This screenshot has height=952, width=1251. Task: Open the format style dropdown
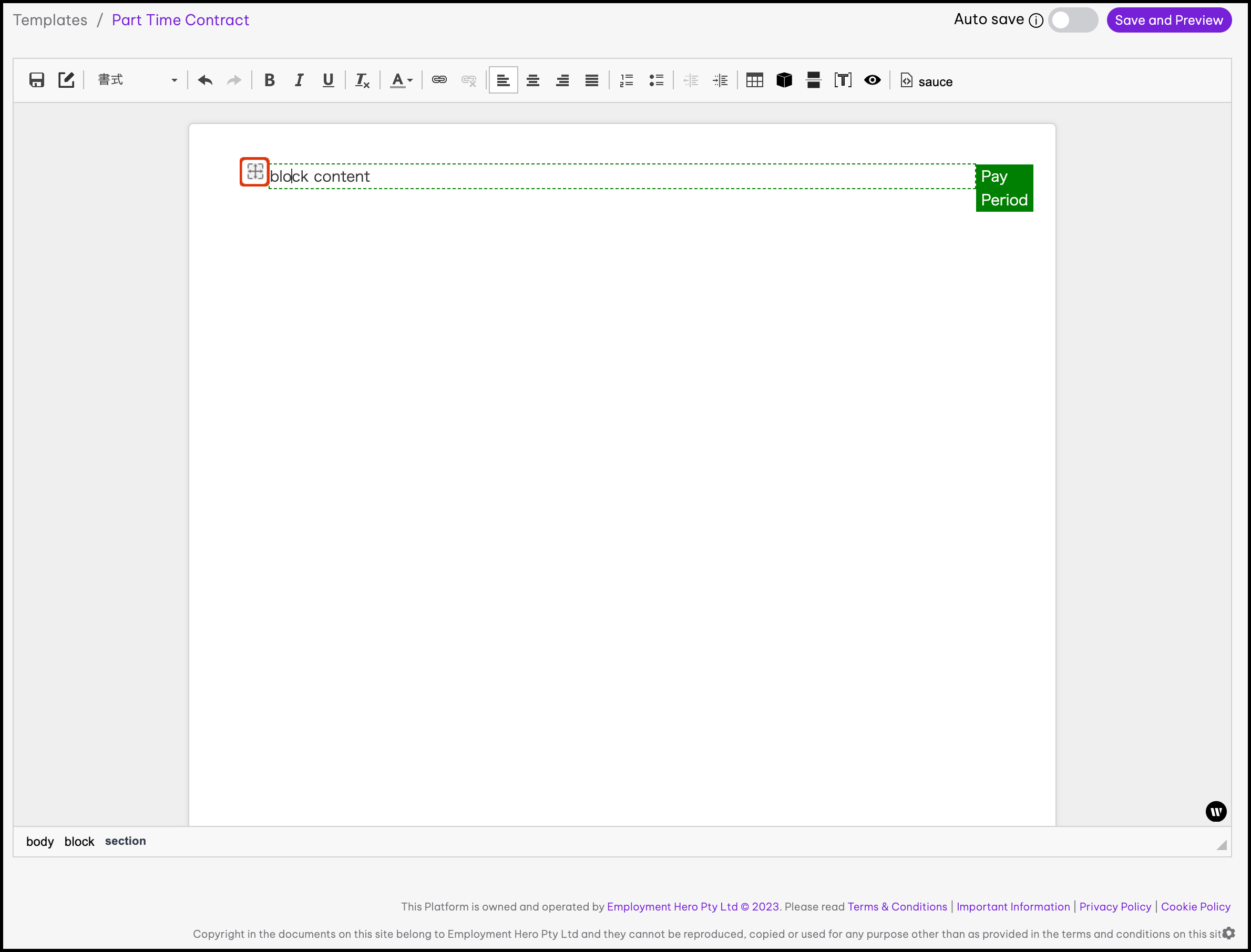click(x=137, y=80)
